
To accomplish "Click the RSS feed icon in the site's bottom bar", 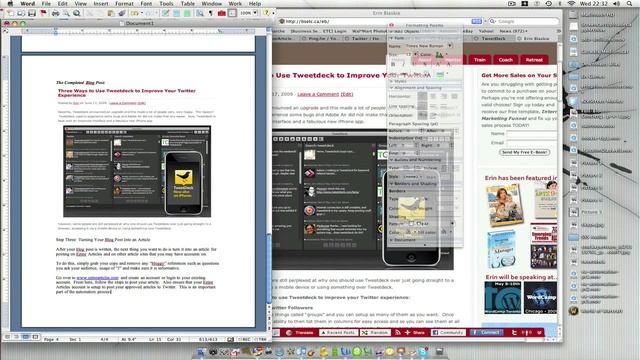I will coord(398,333).
